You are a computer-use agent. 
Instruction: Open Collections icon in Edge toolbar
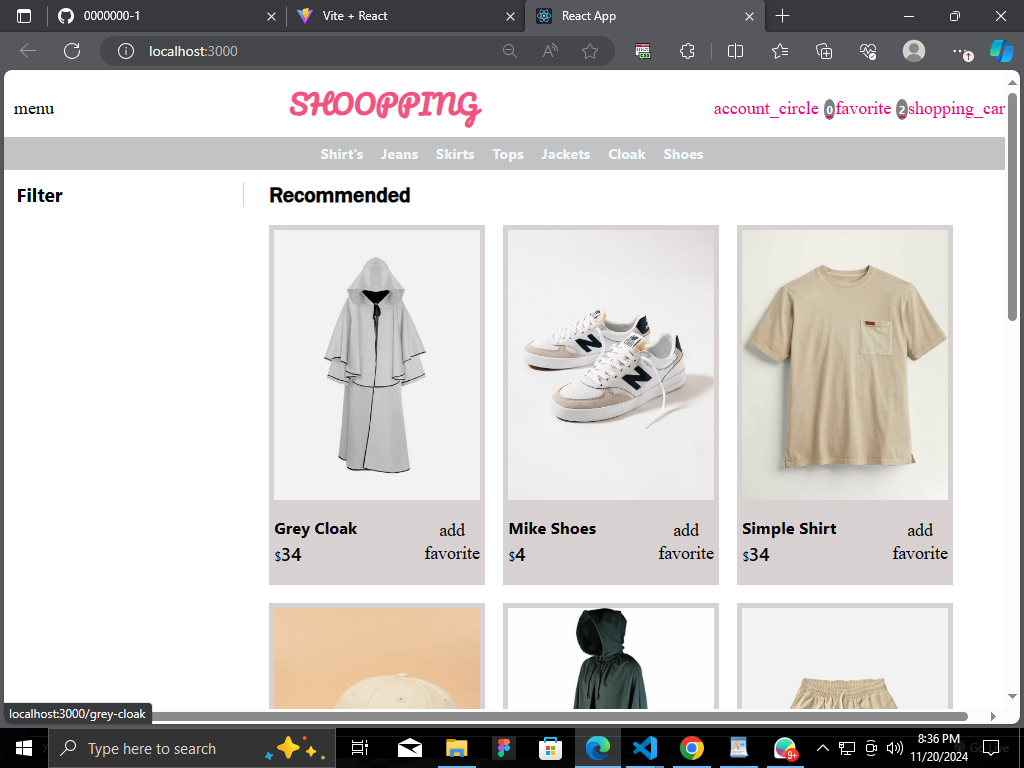tap(824, 51)
